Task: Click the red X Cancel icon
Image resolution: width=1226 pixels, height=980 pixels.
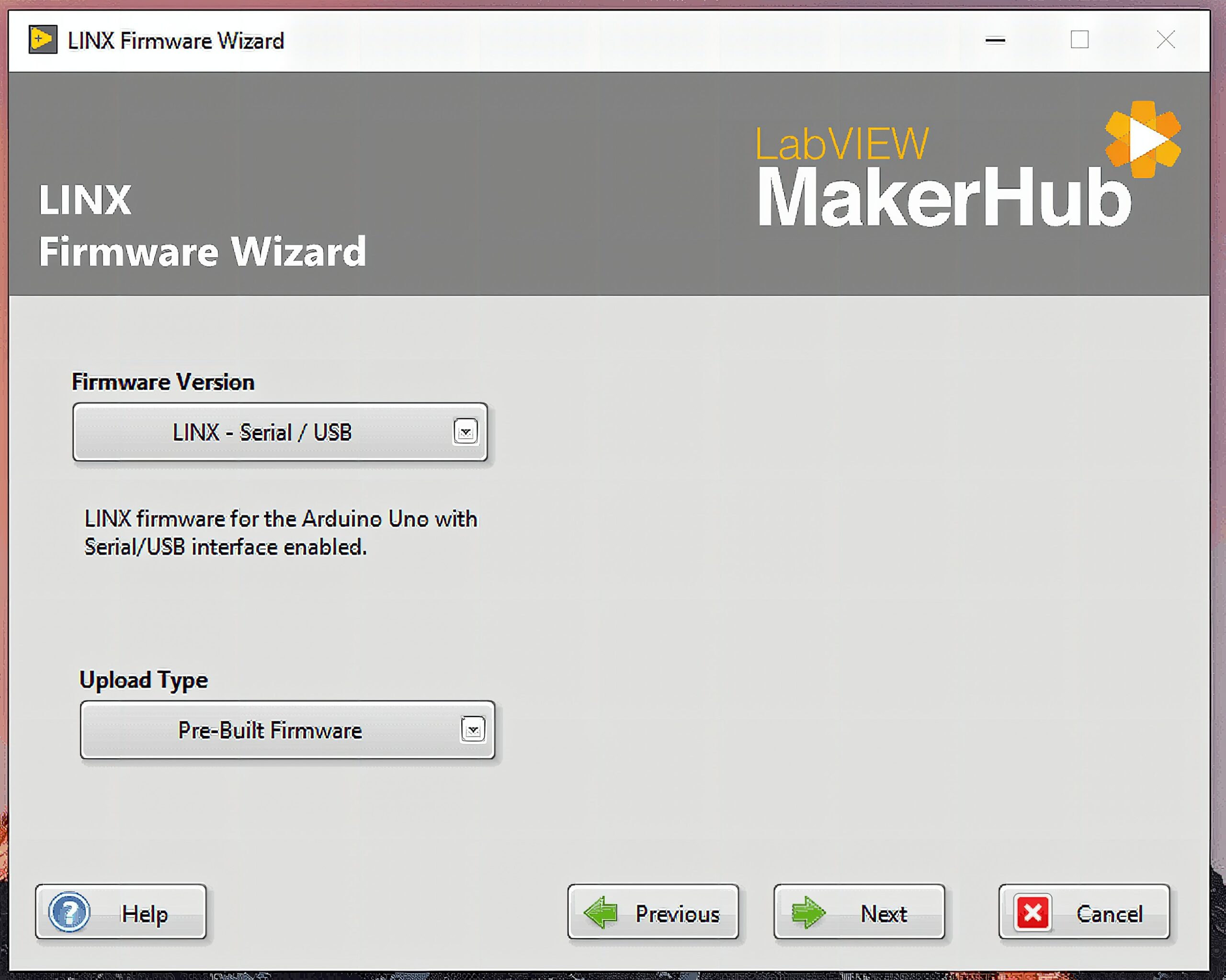Action: coord(1033,913)
